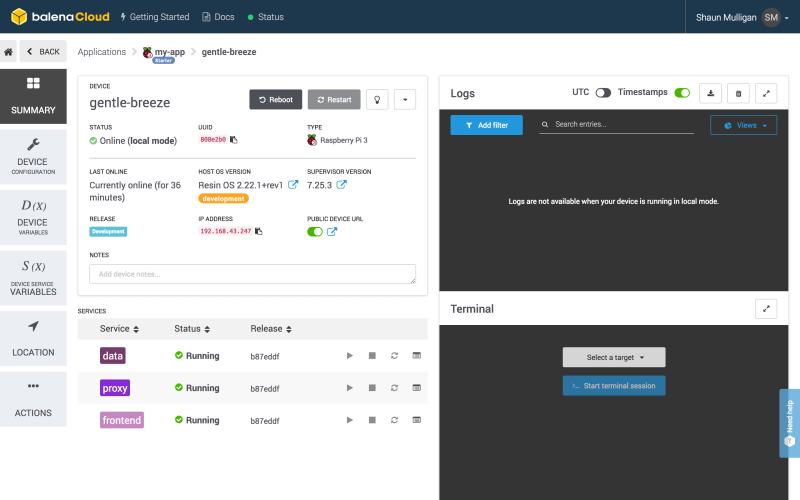Viewport: 800px width, 500px height.
Task: Restart the proxy service
Action: [x=394, y=388]
